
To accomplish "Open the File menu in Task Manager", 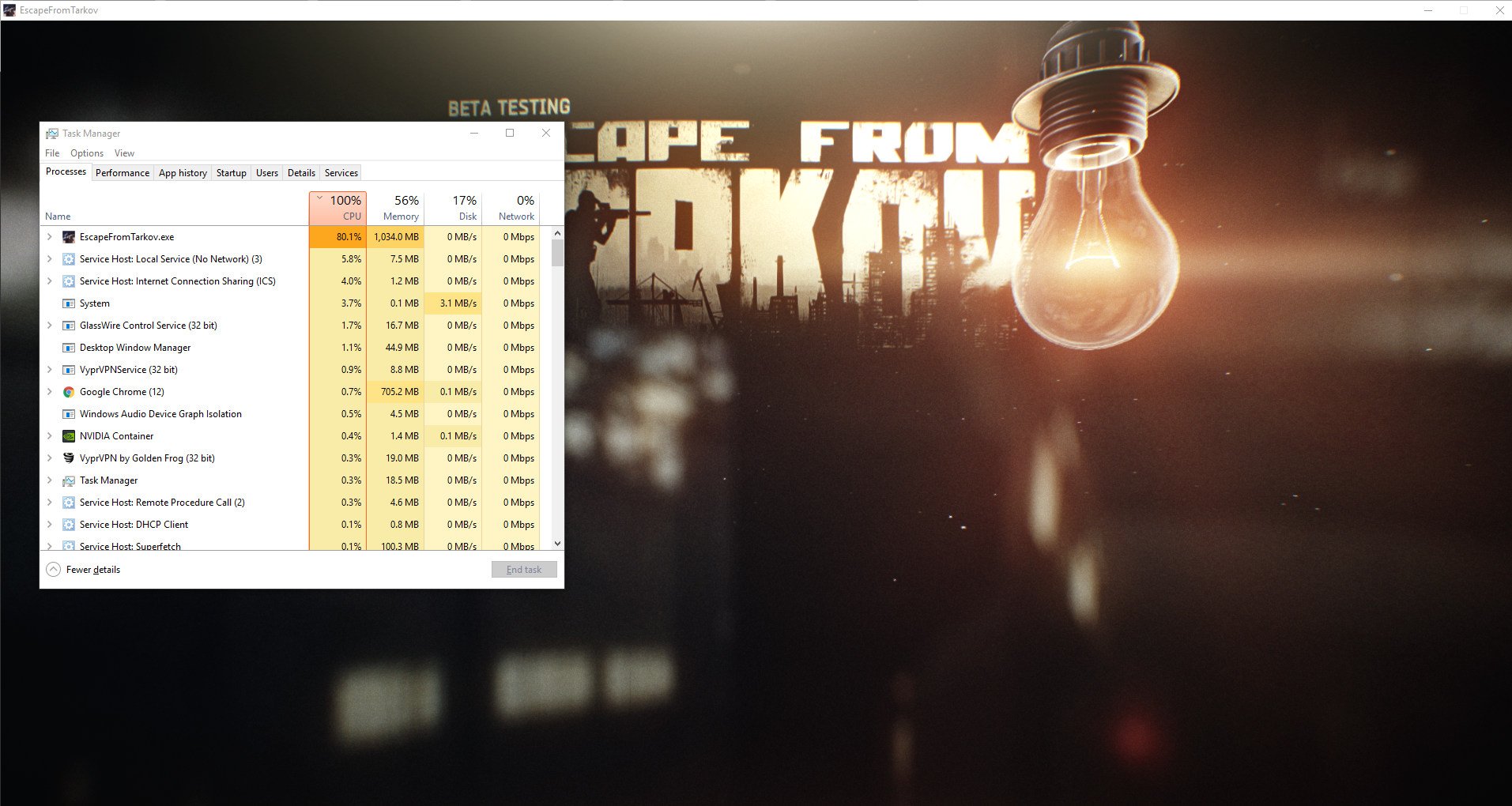I will (x=52, y=153).
